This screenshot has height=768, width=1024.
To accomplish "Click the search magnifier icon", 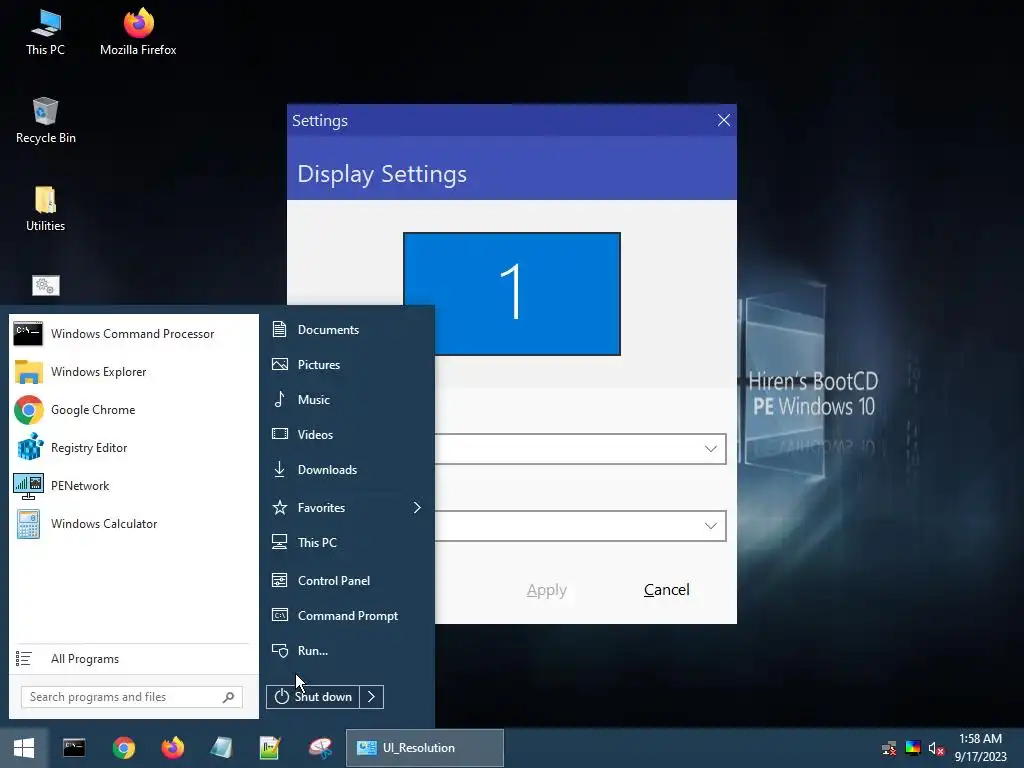I will [229, 697].
